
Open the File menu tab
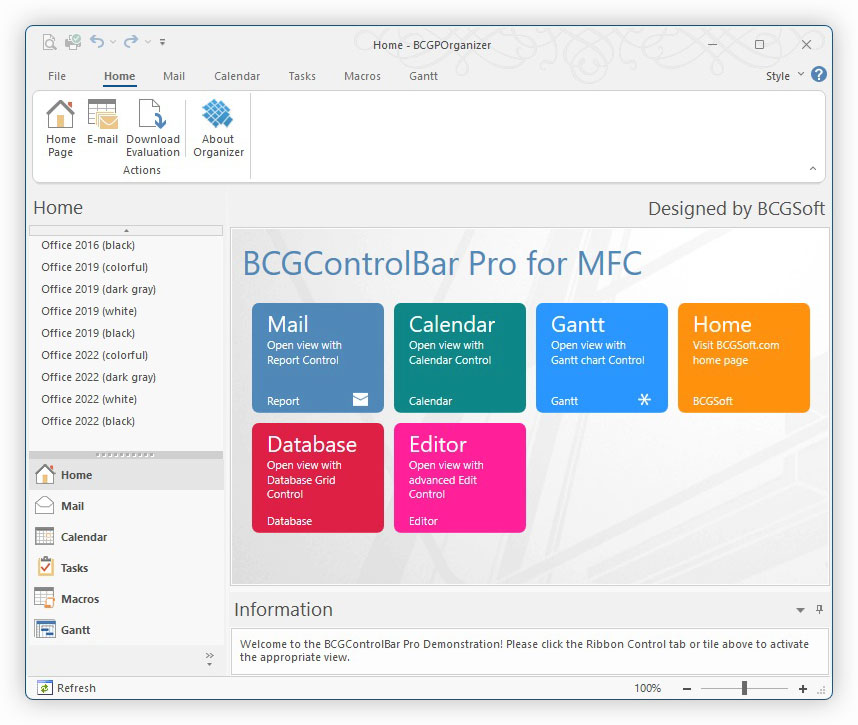(x=57, y=76)
